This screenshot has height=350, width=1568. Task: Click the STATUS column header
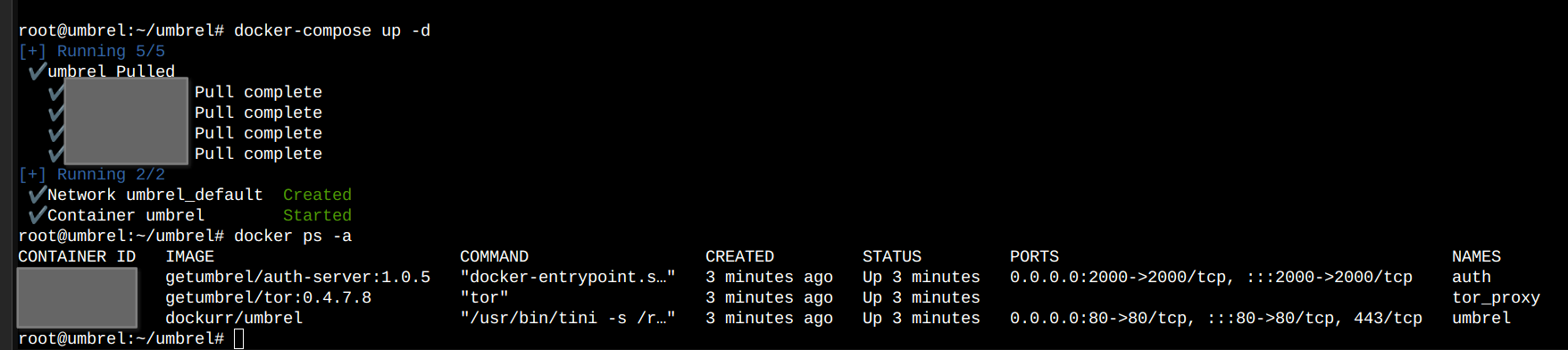892,256
